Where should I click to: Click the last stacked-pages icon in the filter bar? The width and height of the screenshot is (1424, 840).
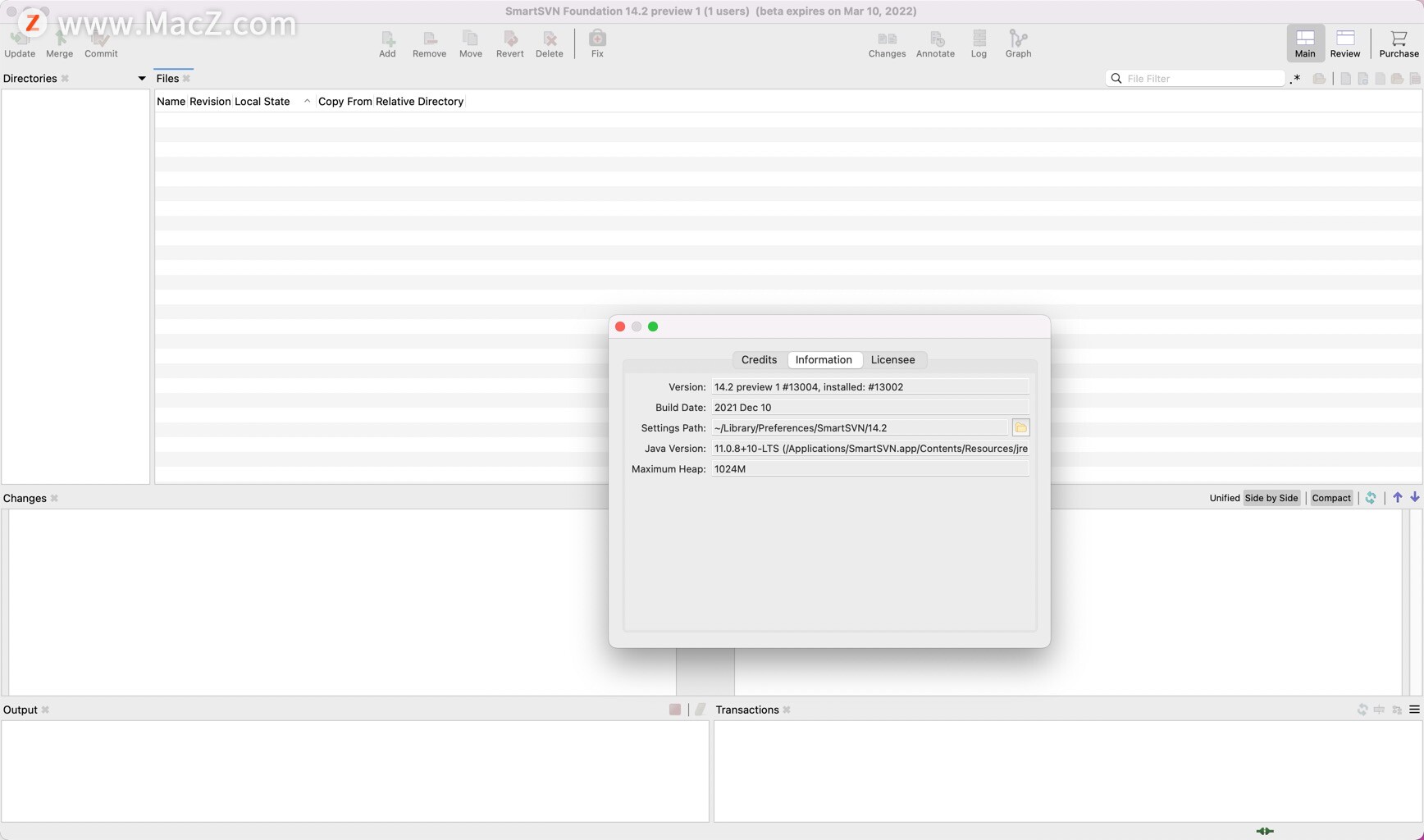click(x=1415, y=79)
